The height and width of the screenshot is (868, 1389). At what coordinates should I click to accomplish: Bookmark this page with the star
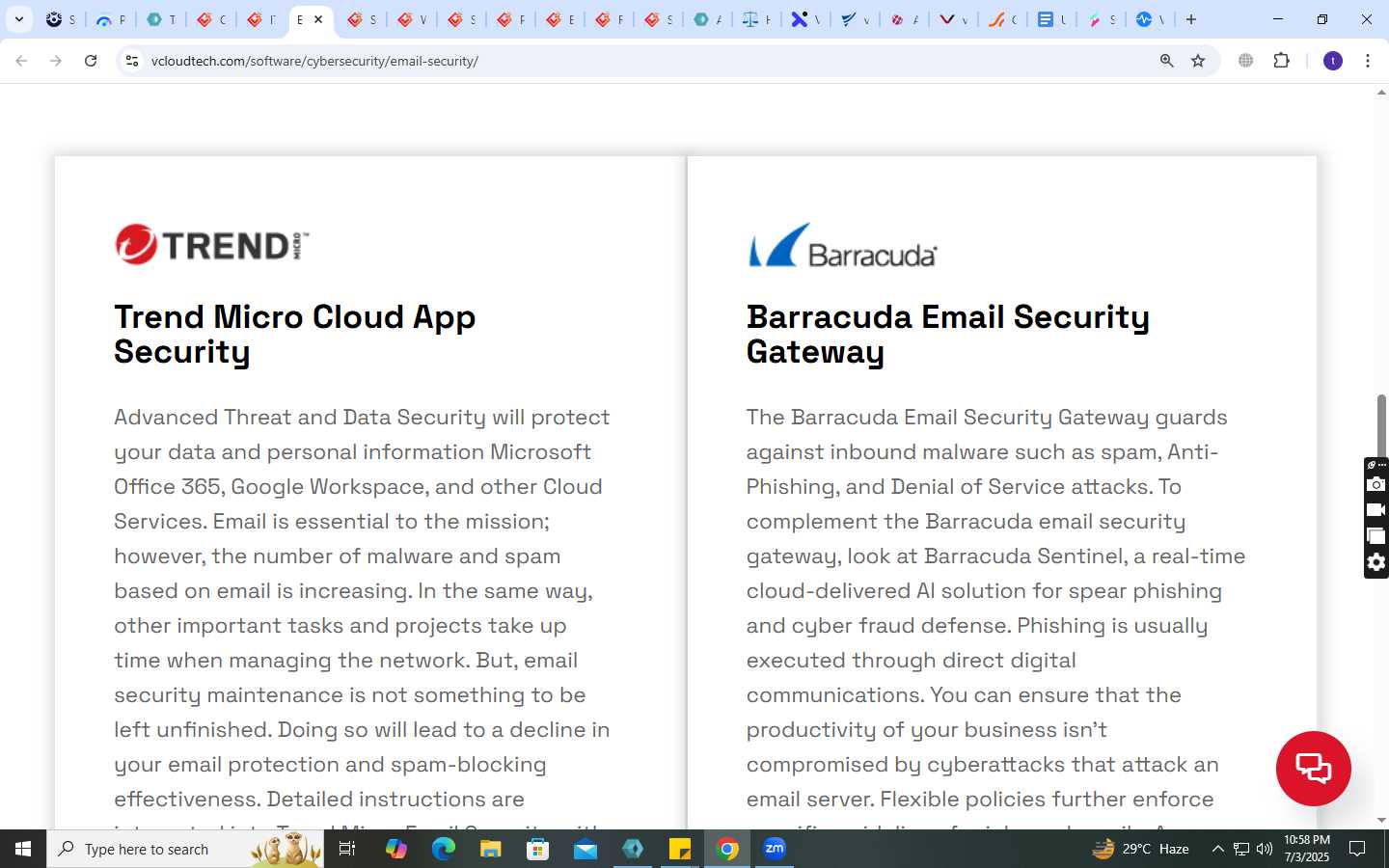(x=1198, y=61)
